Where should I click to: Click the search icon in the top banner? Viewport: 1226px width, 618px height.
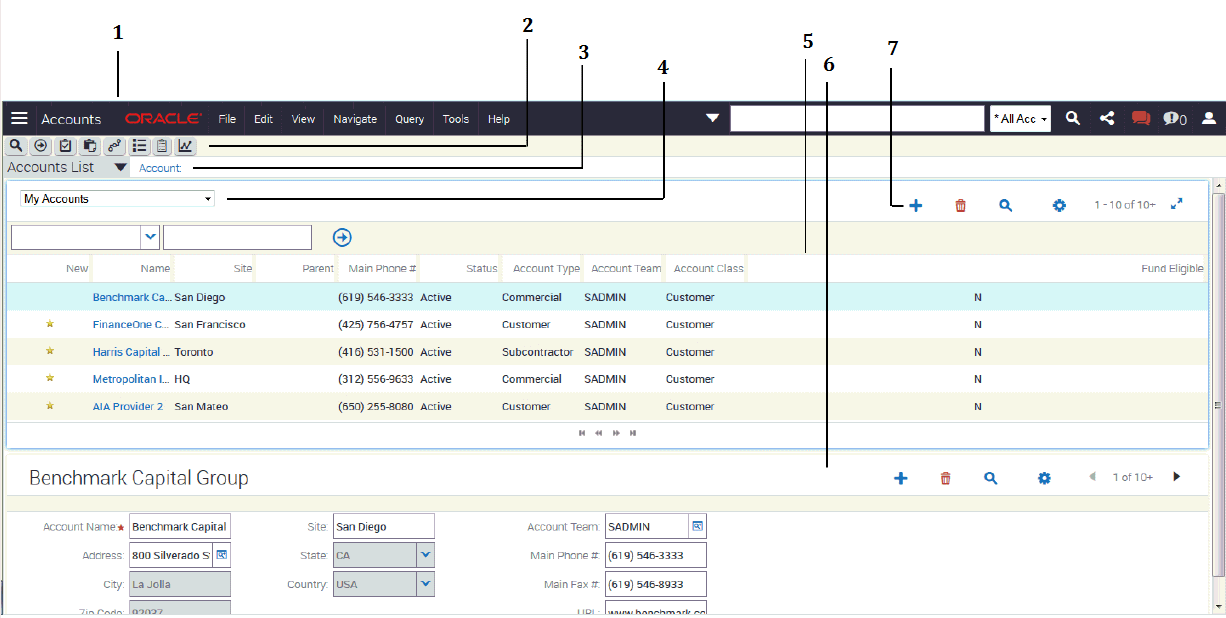pyautogui.click(x=1073, y=118)
